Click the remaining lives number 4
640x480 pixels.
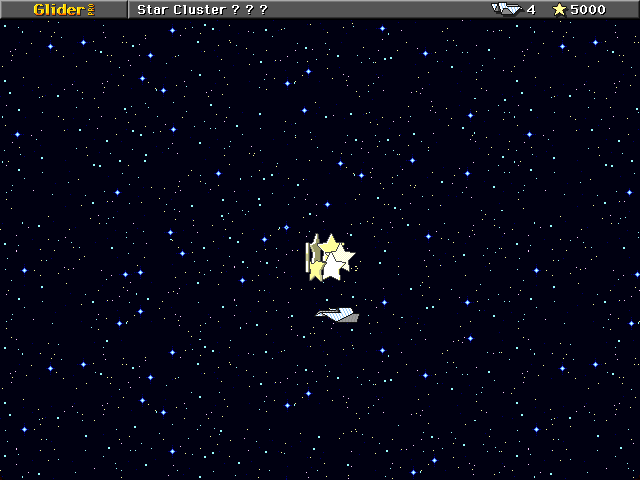tap(531, 9)
